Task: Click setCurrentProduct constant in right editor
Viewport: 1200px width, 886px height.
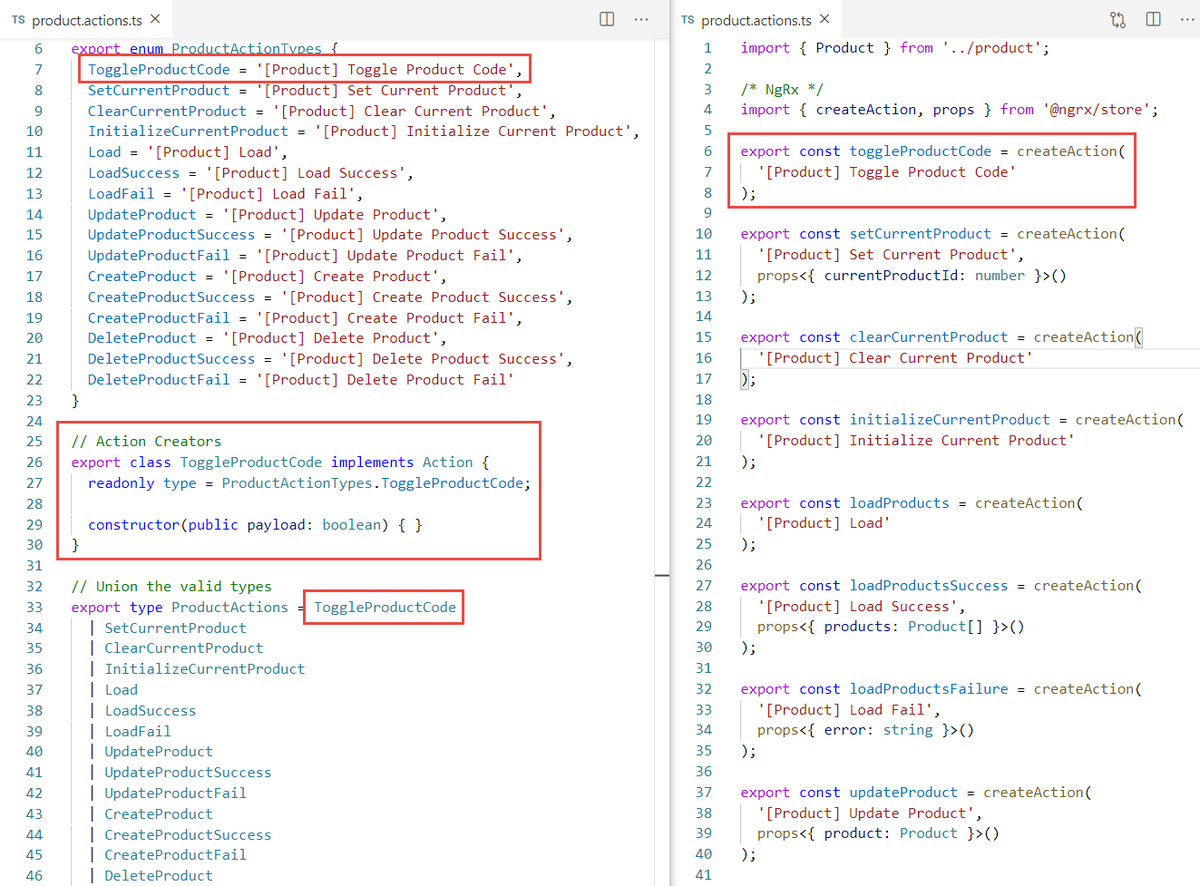Action: 921,234
